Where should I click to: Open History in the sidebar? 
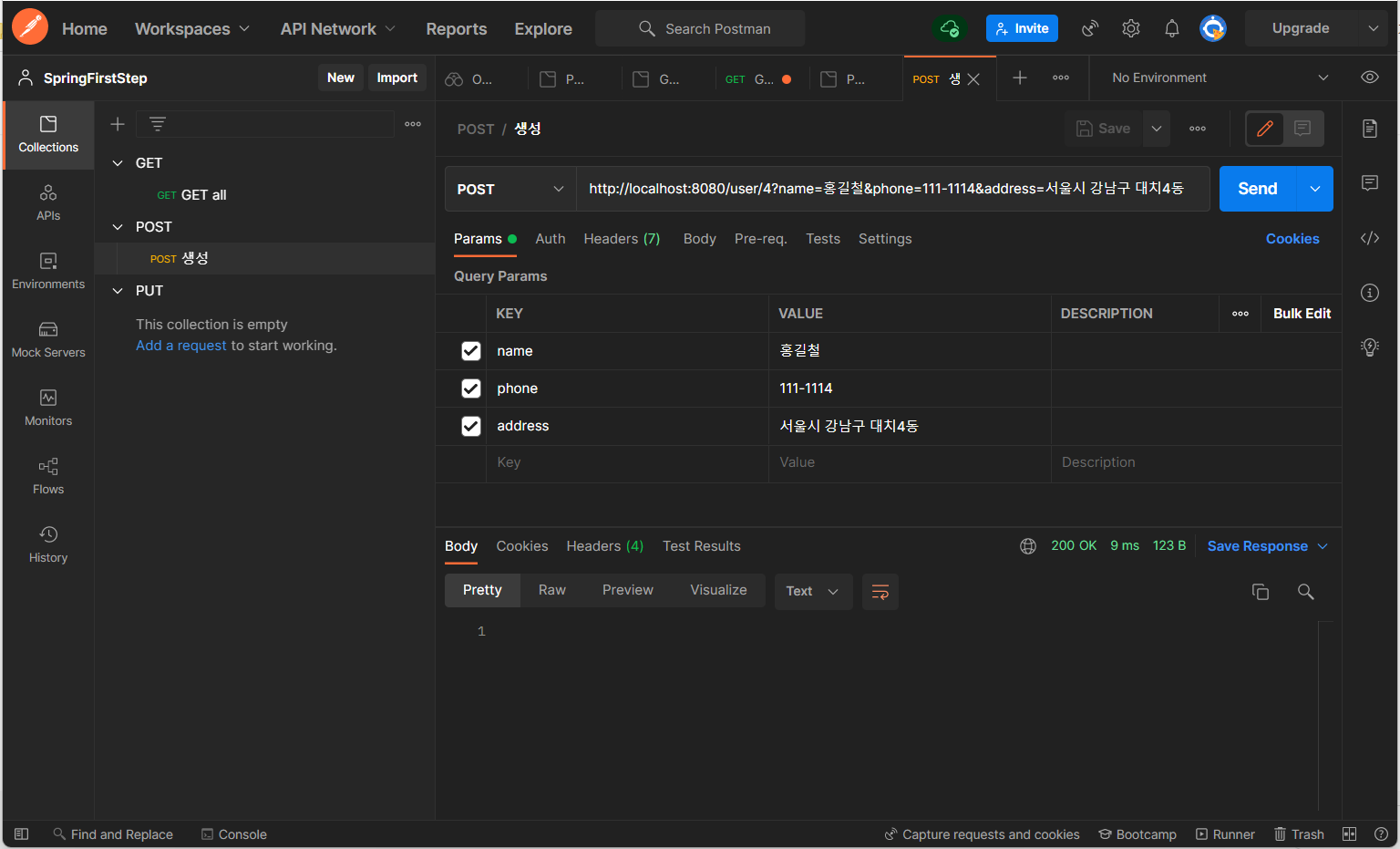pyautogui.click(x=48, y=544)
